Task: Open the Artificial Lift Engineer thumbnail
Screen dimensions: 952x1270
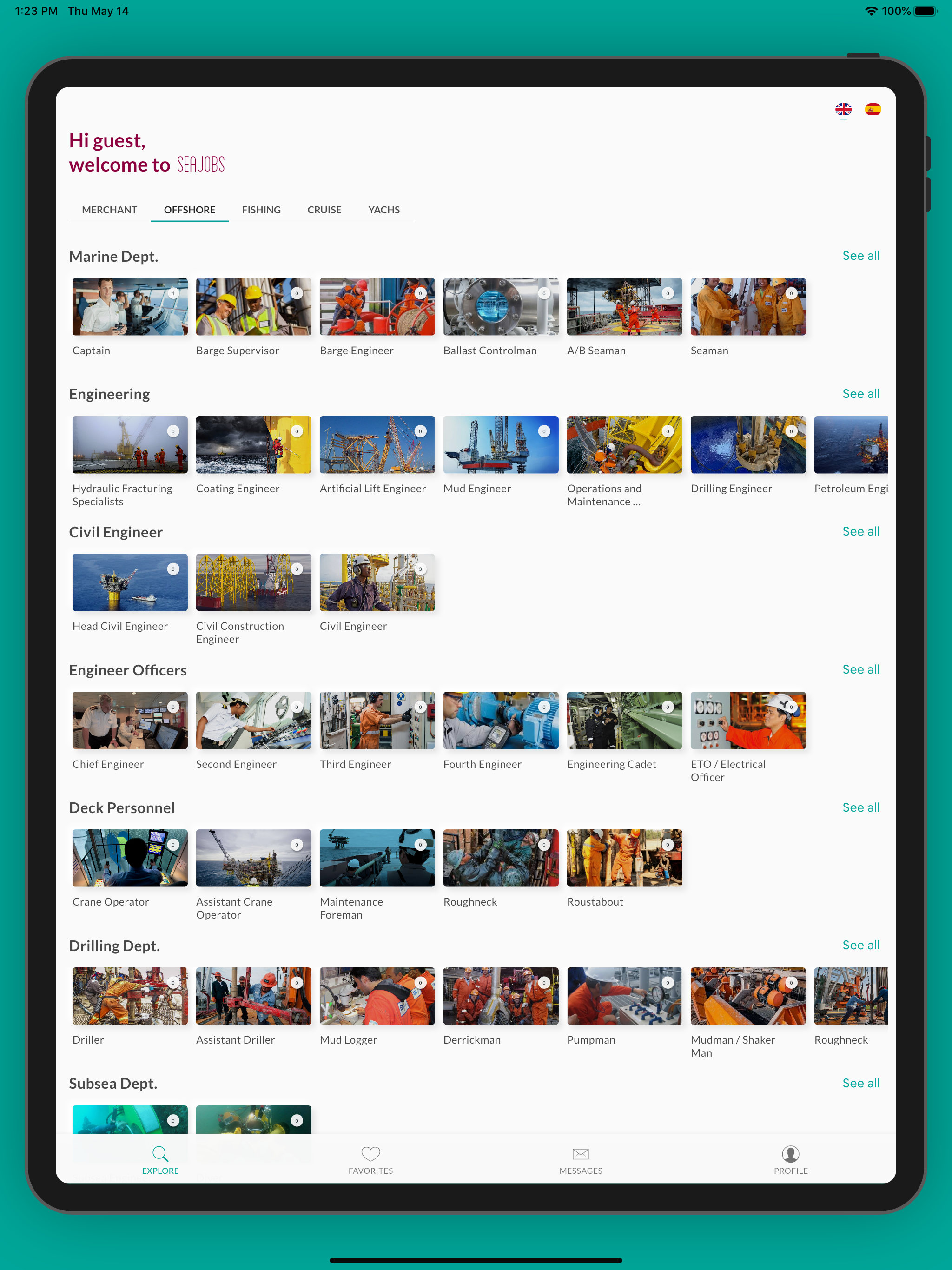Action: [377, 444]
